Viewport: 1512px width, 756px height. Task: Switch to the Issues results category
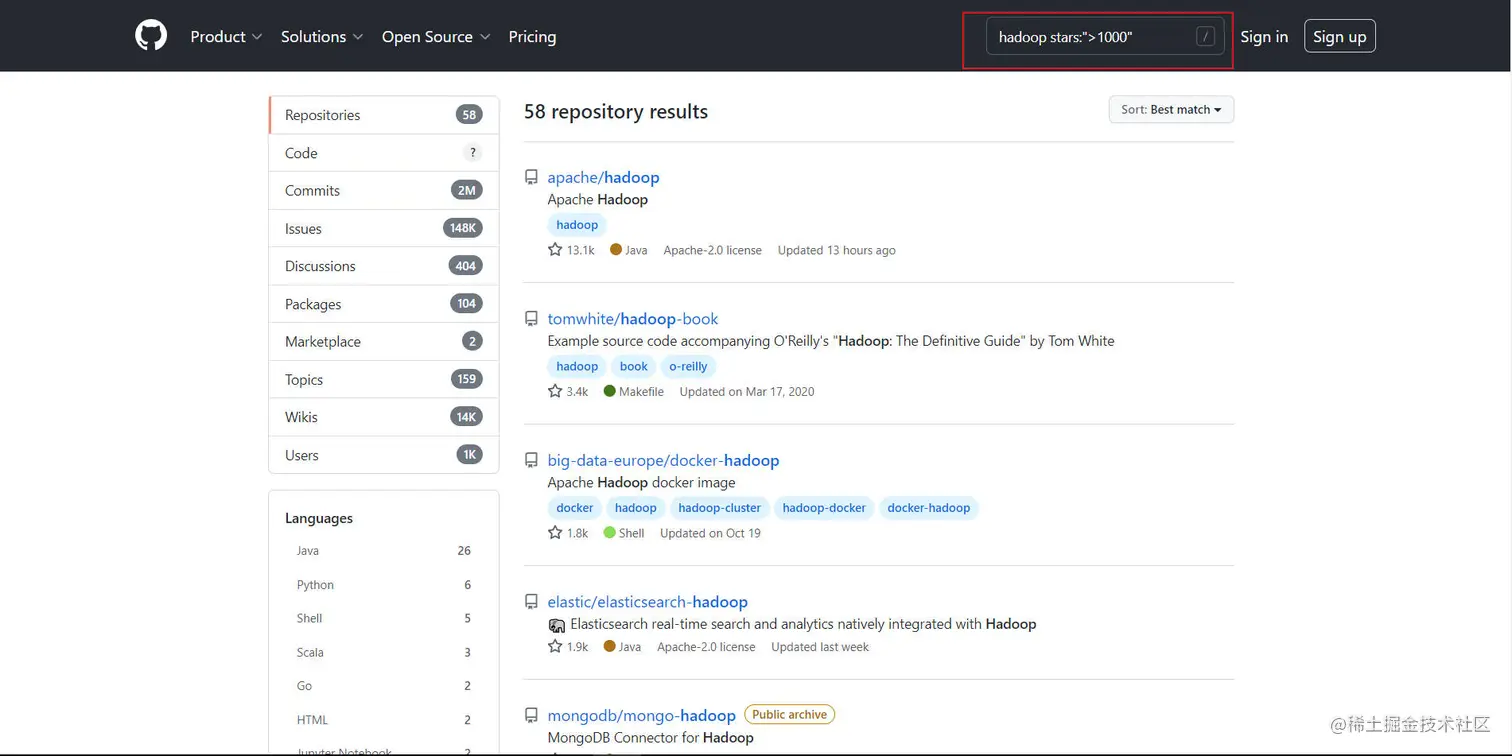pyautogui.click(x=304, y=229)
